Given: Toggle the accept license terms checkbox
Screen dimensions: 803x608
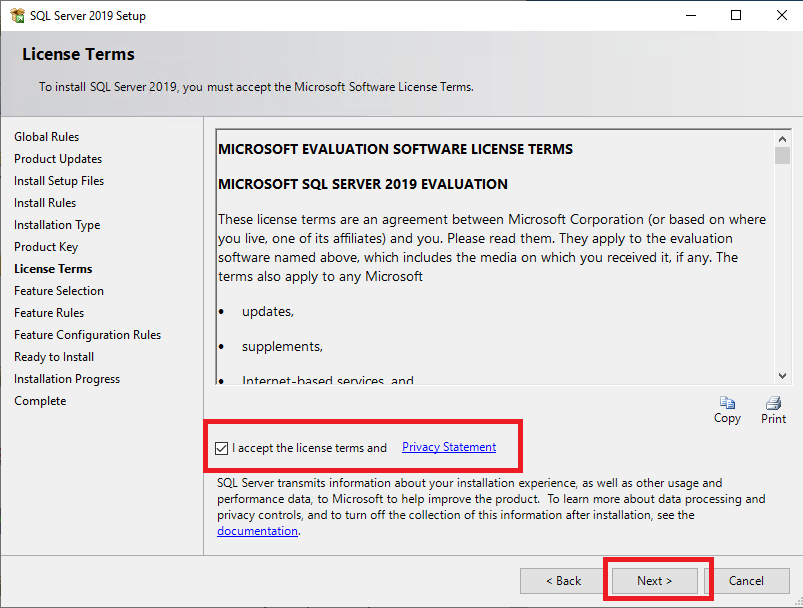Looking at the screenshot, I should [221, 448].
